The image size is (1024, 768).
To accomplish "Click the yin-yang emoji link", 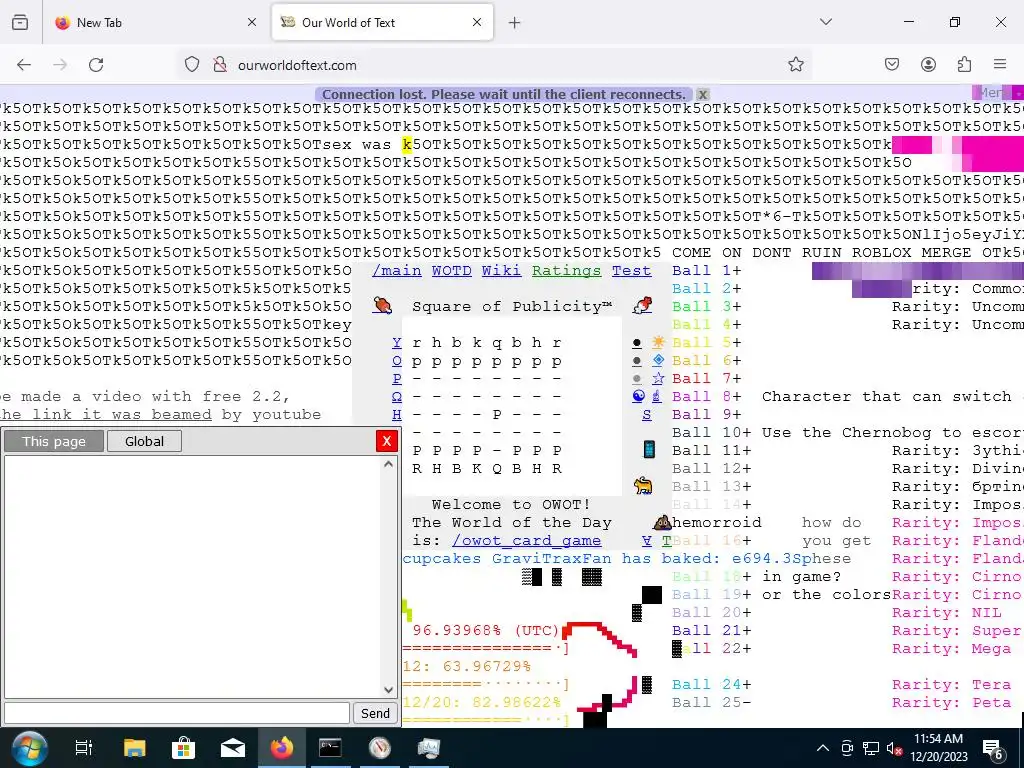I will [638, 396].
